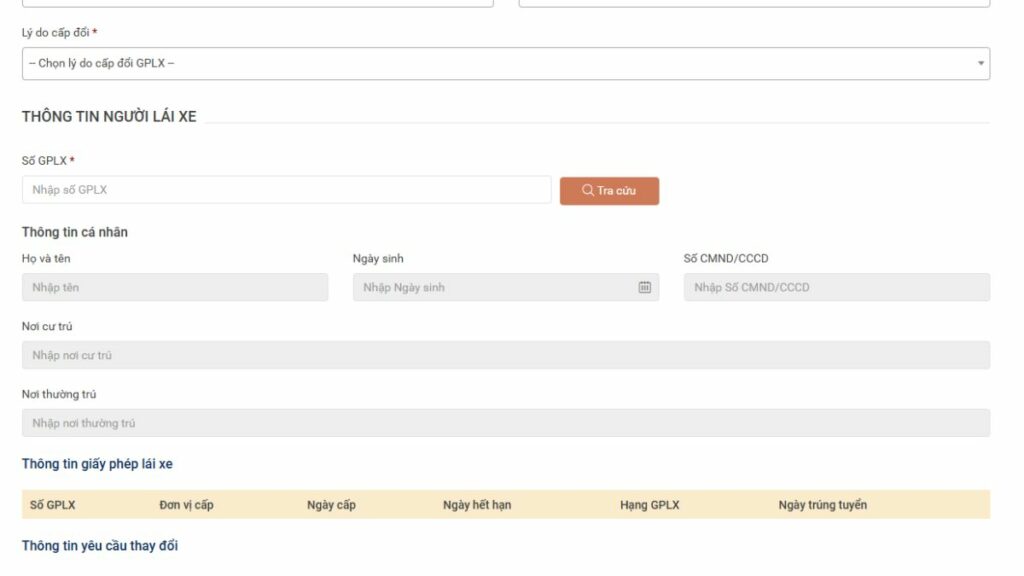The height and width of the screenshot is (576, 1024).
Task: Click the 'Nhập tên' text field
Action: pos(175,287)
